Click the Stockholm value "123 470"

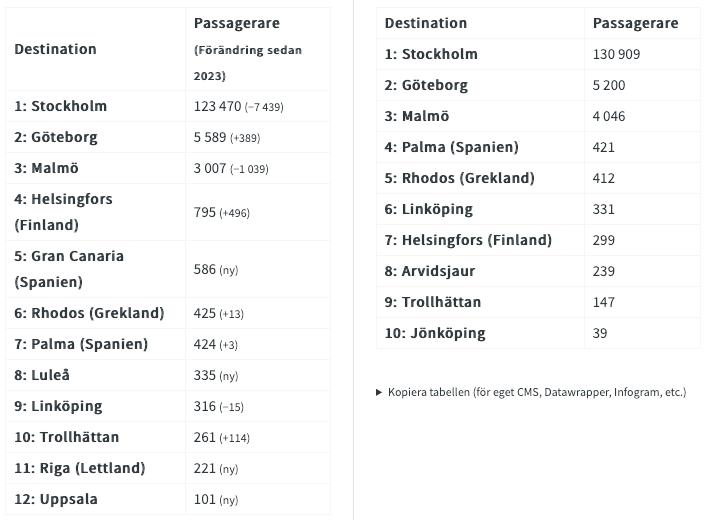click(217, 106)
